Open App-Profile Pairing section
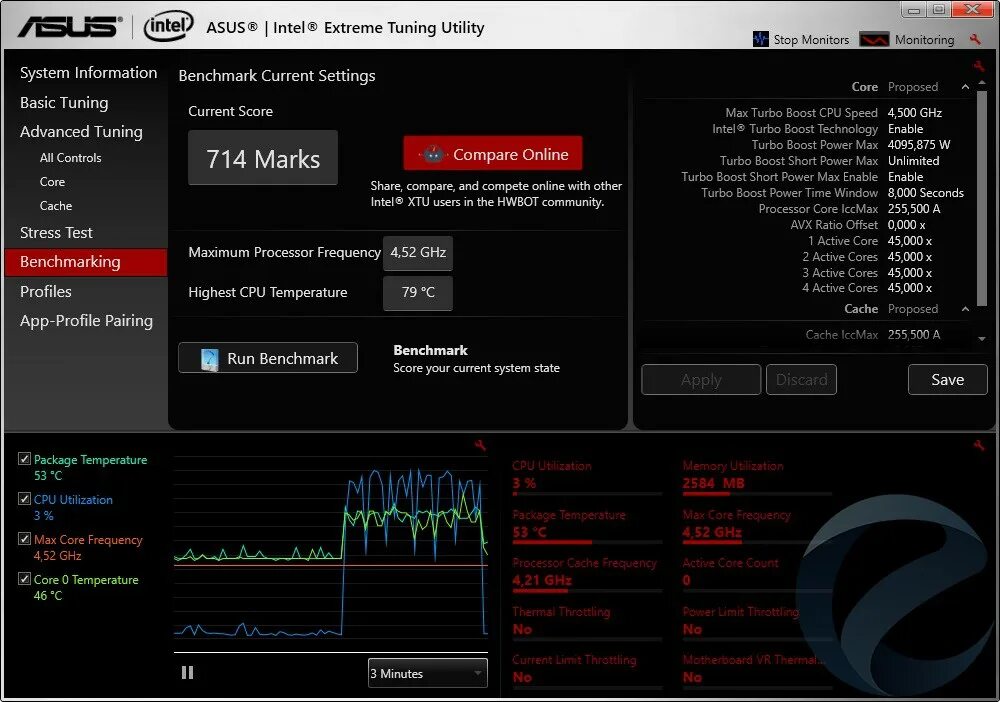The width and height of the screenshot is (1000, 702). 86,321
